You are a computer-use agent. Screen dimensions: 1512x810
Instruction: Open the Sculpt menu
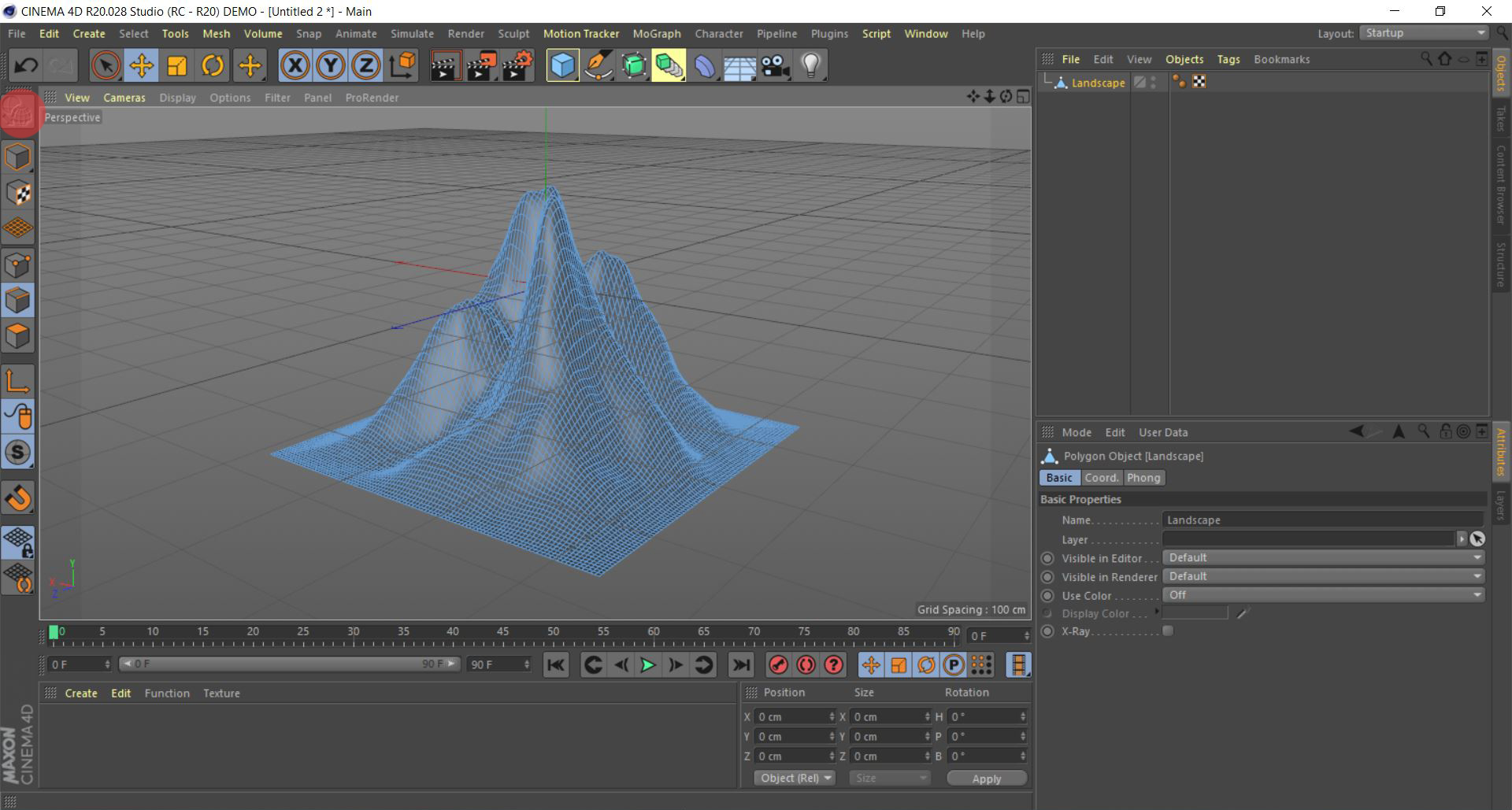pyautogui.click(x=513, y=34)
